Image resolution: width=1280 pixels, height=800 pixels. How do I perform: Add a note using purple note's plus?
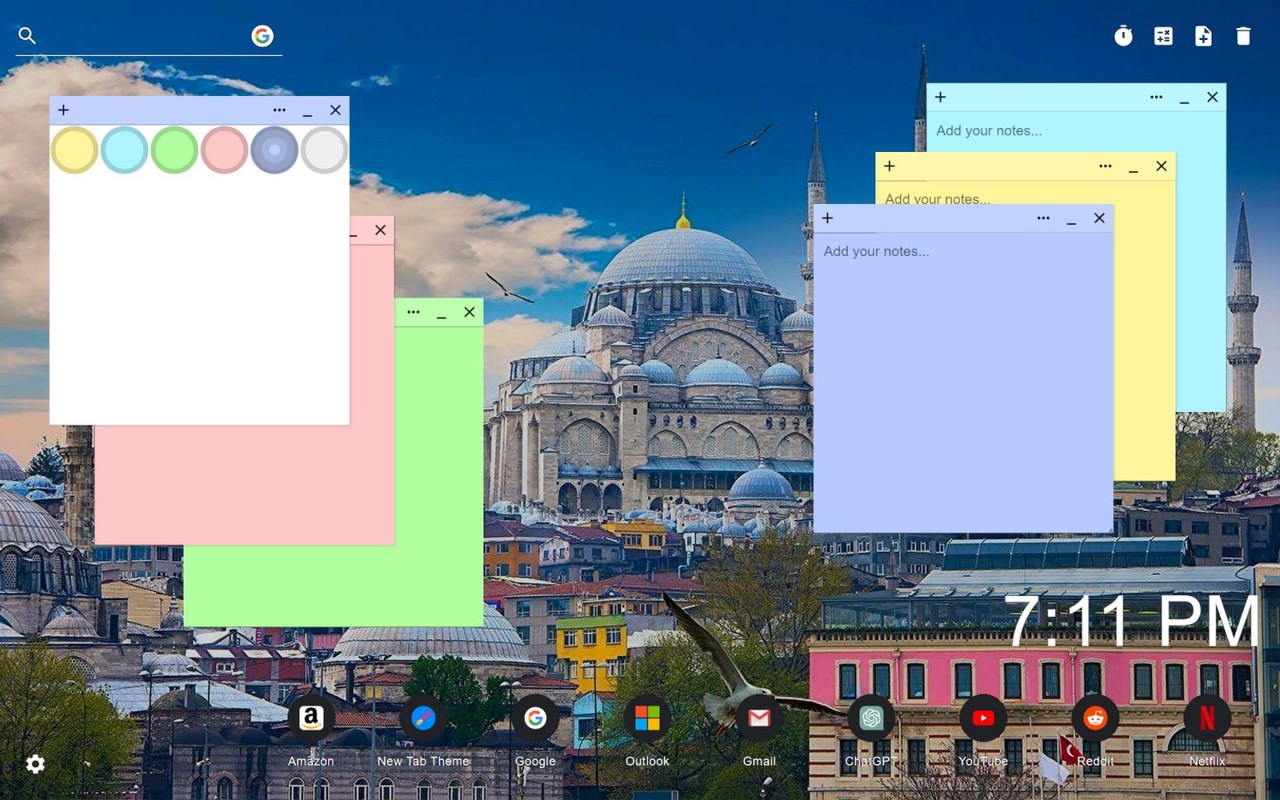tap(827, 218)
